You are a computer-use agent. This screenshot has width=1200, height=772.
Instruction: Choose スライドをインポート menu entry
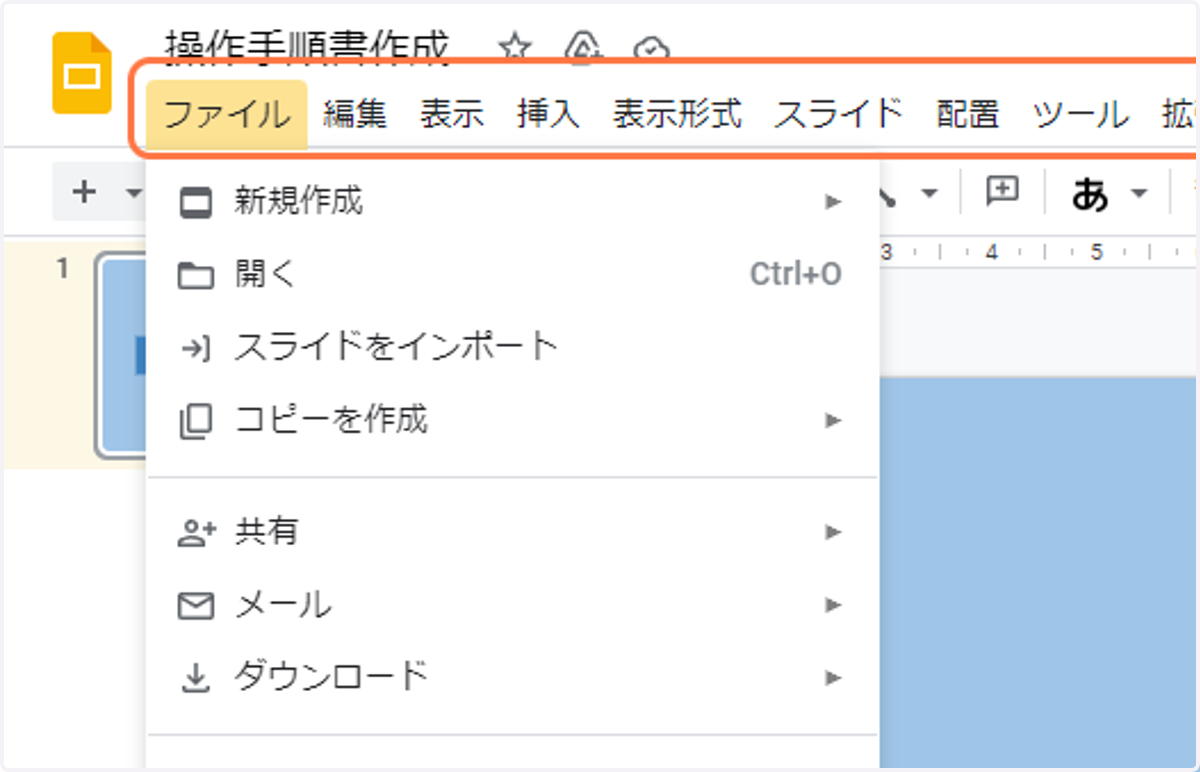pos(512,347)
